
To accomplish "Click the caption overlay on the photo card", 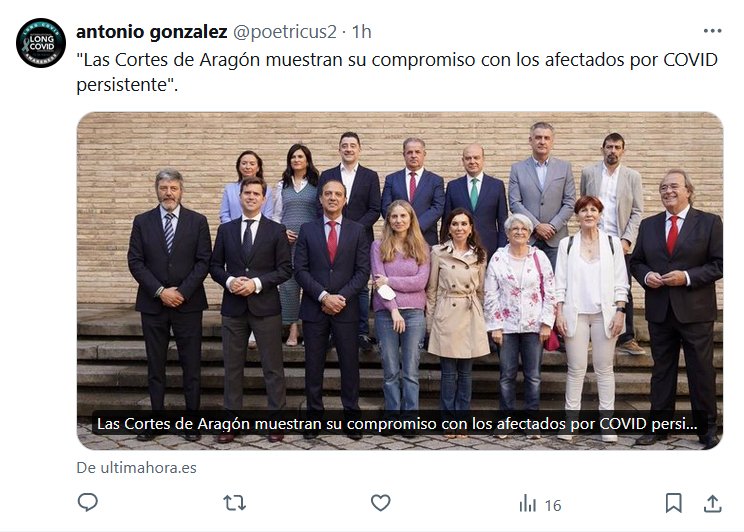I will click(397, 424).
